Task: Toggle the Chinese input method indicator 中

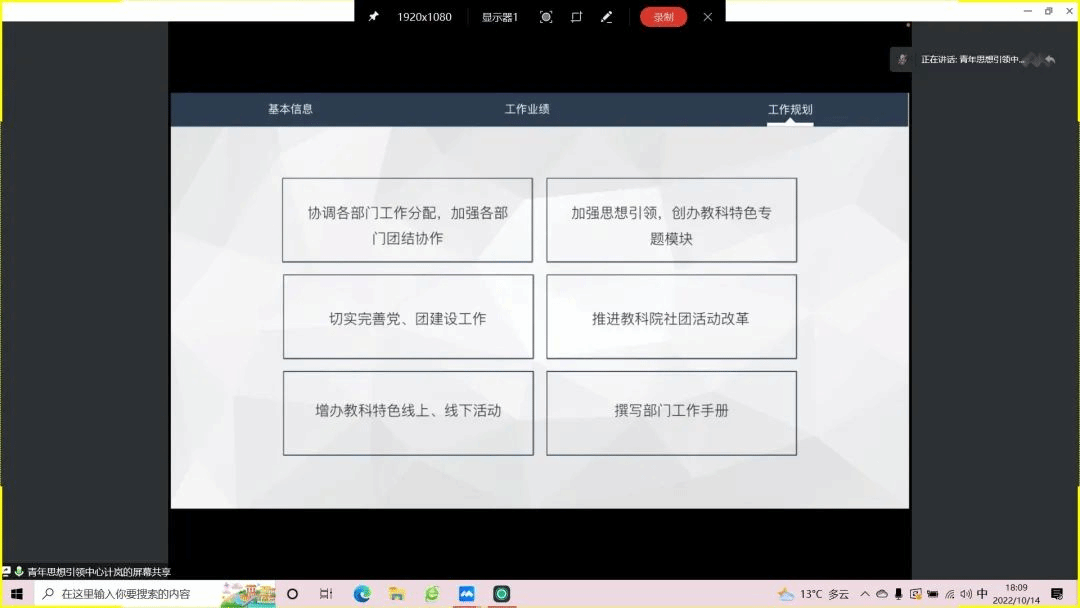Action: click(x=982, y=594)
